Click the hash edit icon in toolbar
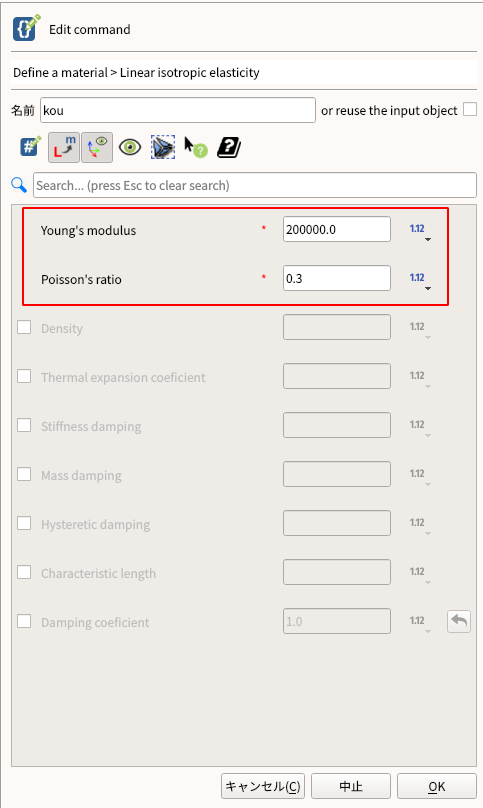483x808 pixels. 30,147
